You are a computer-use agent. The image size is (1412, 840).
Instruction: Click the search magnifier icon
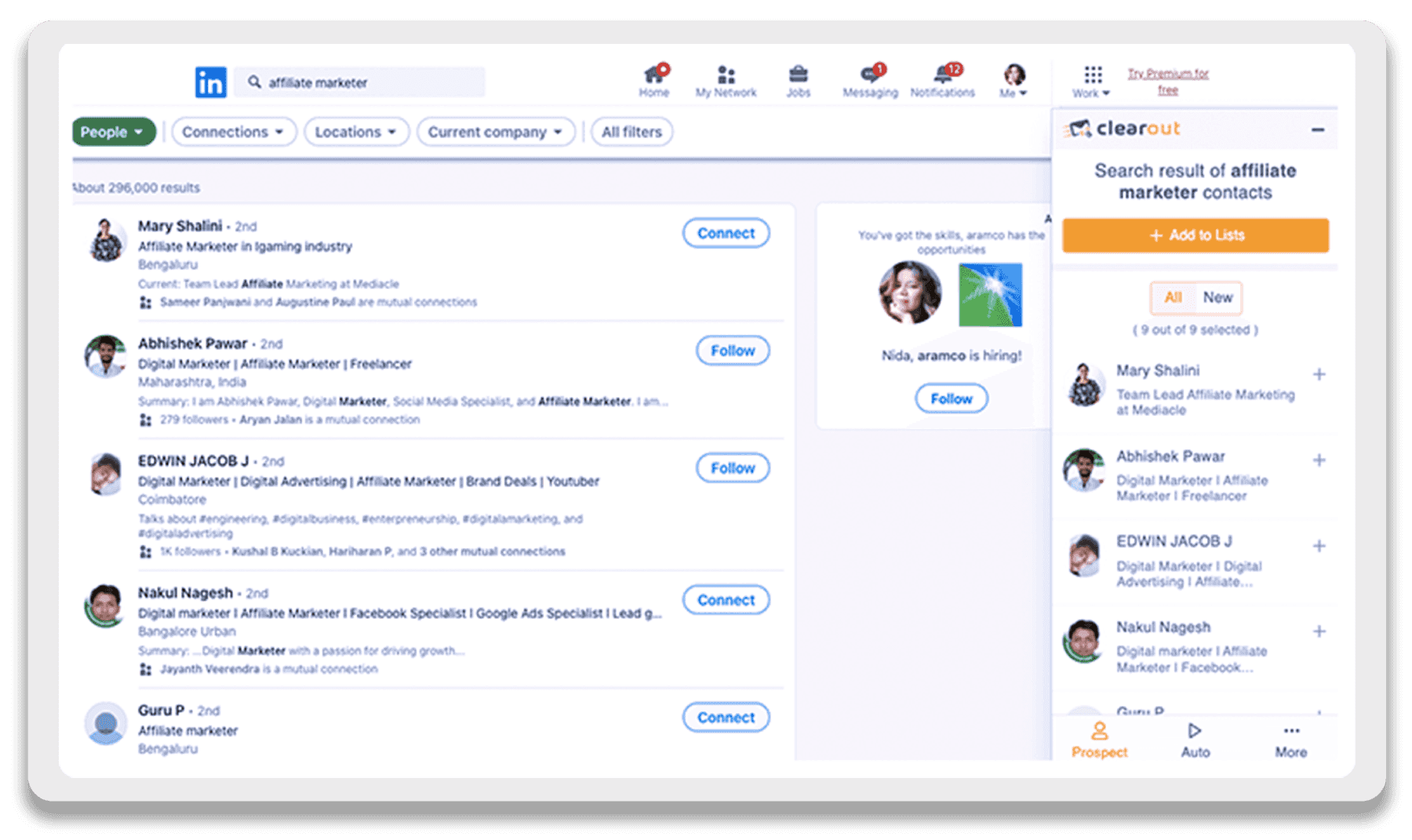click(x=254, y=82)
